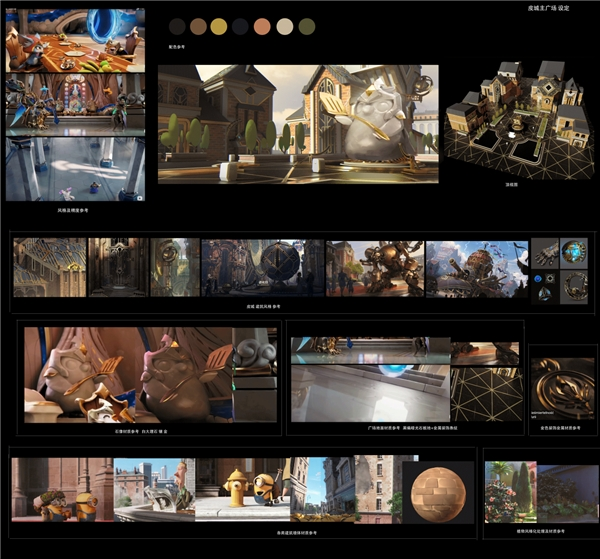Click the small blue gems item thumbnail
Screen dimensions: 600x559
[x=545, y=287]
